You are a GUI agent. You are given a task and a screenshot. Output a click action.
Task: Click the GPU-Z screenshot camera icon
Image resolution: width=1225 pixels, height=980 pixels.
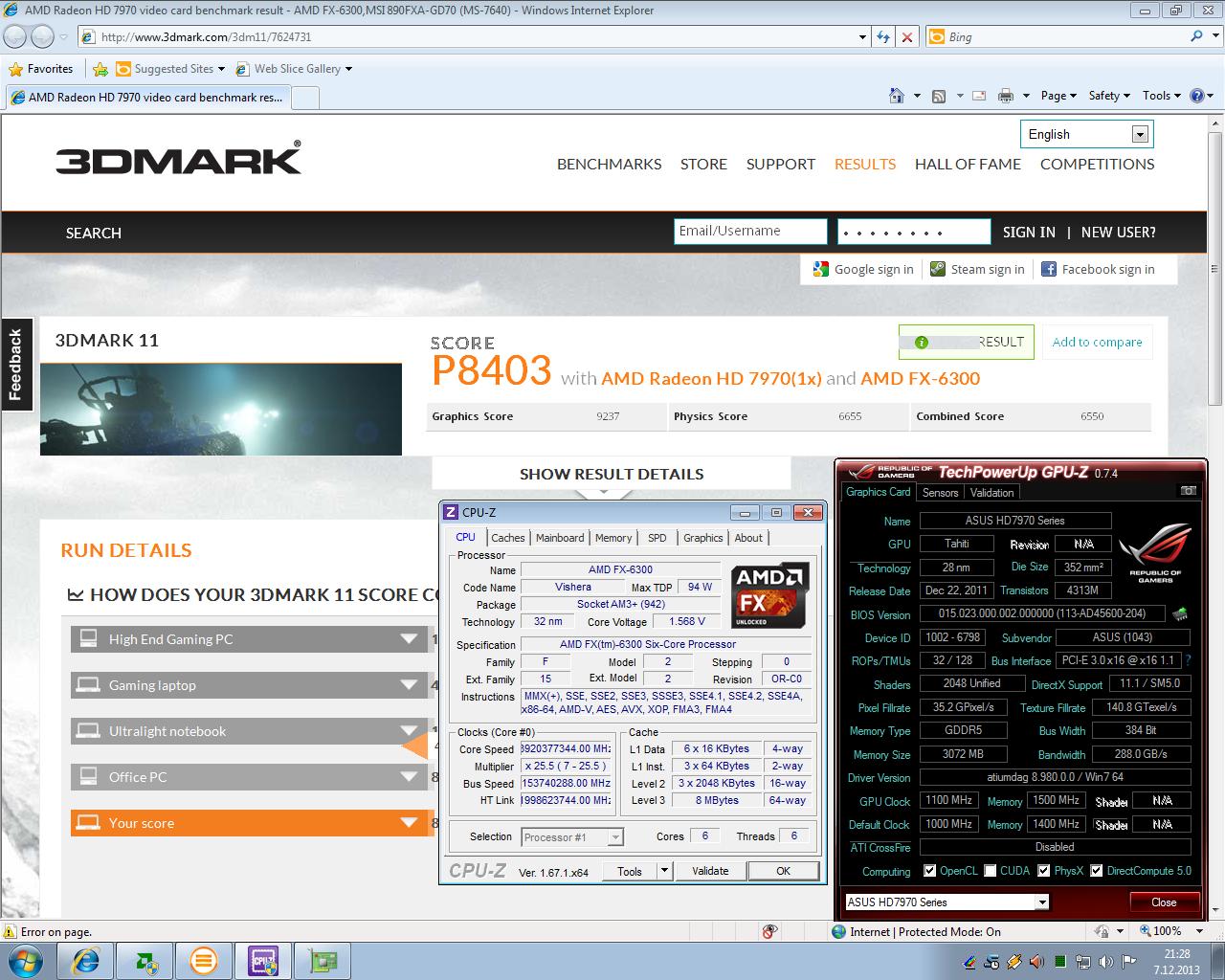(x=1189, y=491)
